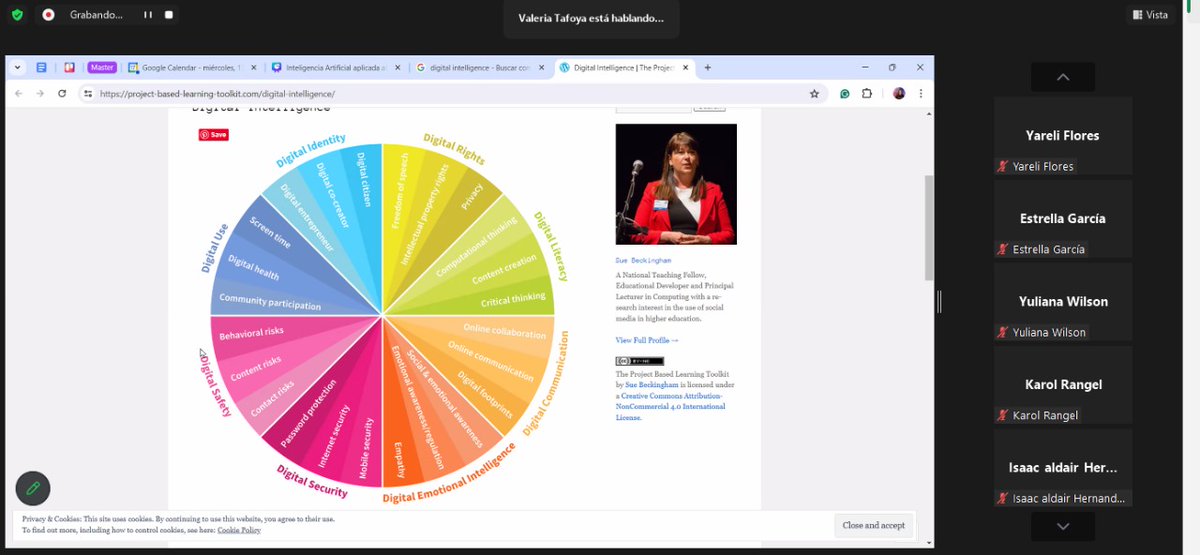Viewport: 1200px width, 555px height.
Task: Click the Creative Commons license badge
Action: tap(639, 361)
